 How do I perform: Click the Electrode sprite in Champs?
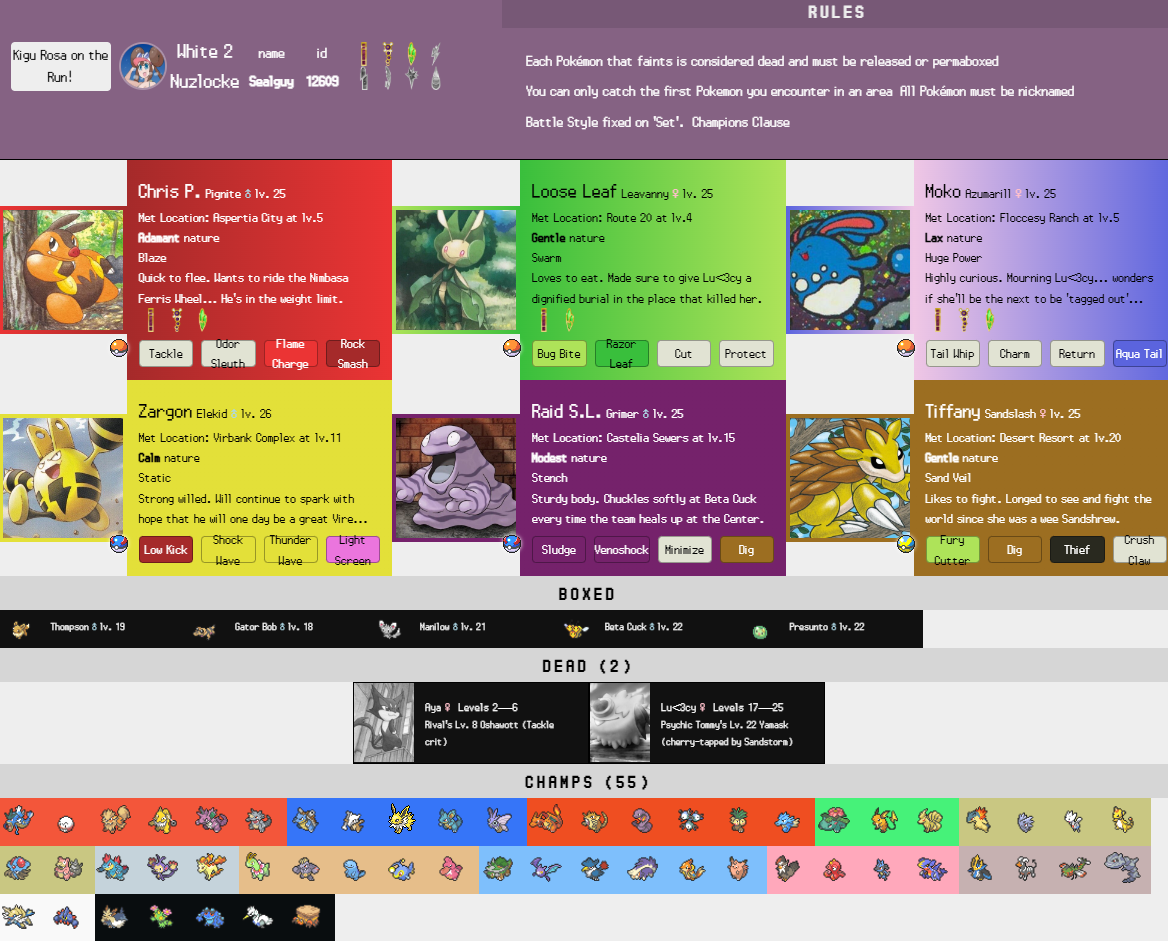tap(67, 823)
